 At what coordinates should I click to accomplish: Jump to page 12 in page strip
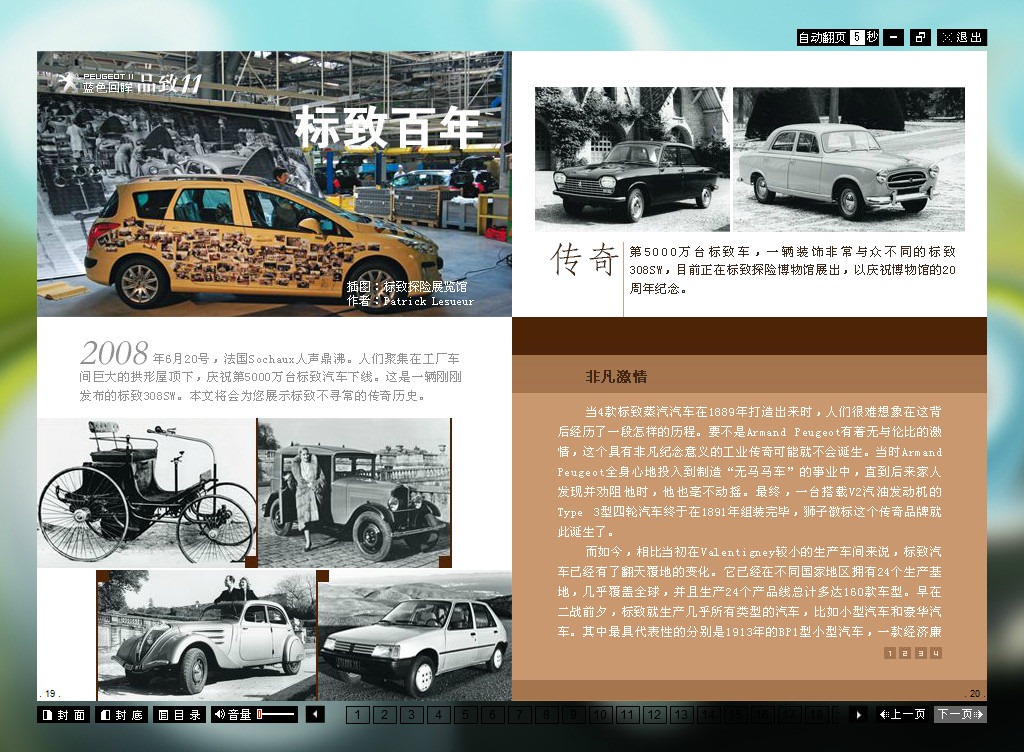pos(654,715)
